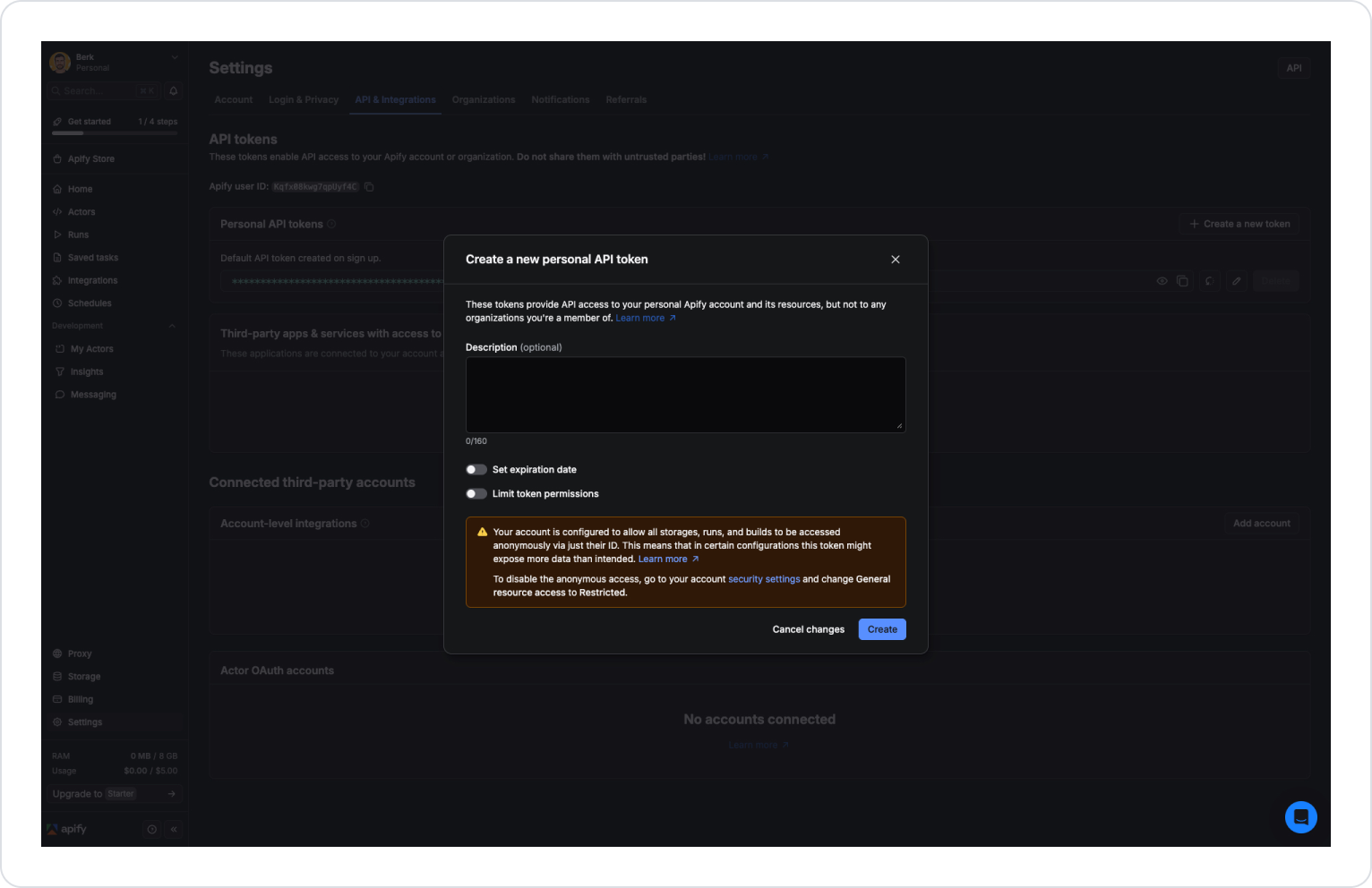Click the Delete token button
The height and width of the screenshot is (888, 1372).
[x=1275, y=281]
